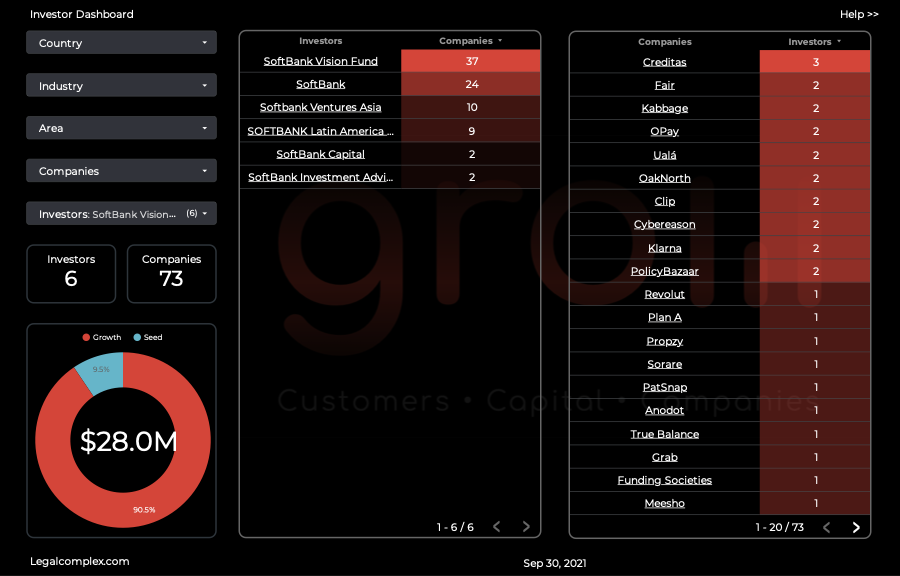
Task: Click the next page arrow under the Investors table
Action: pos(525,527)
